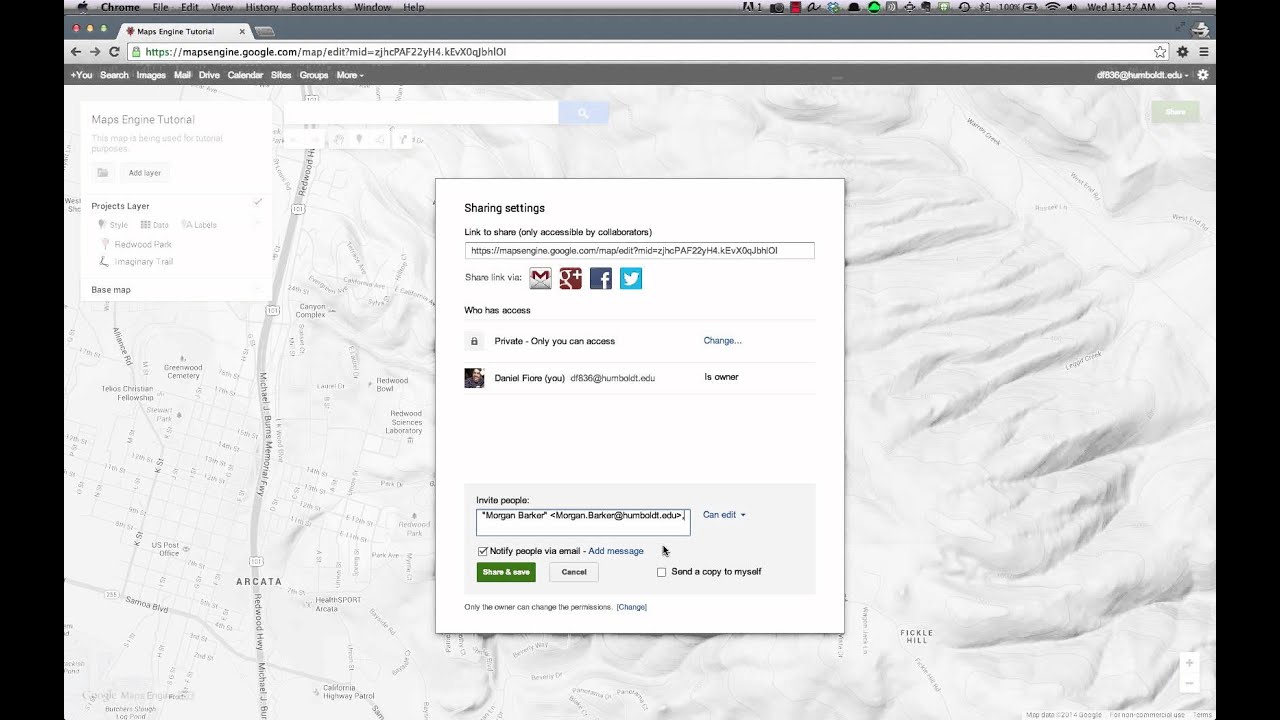The height and width of the screenshot is (720, 1280).
Task: Select the Redwood Park feature
Action: (143, 244)
